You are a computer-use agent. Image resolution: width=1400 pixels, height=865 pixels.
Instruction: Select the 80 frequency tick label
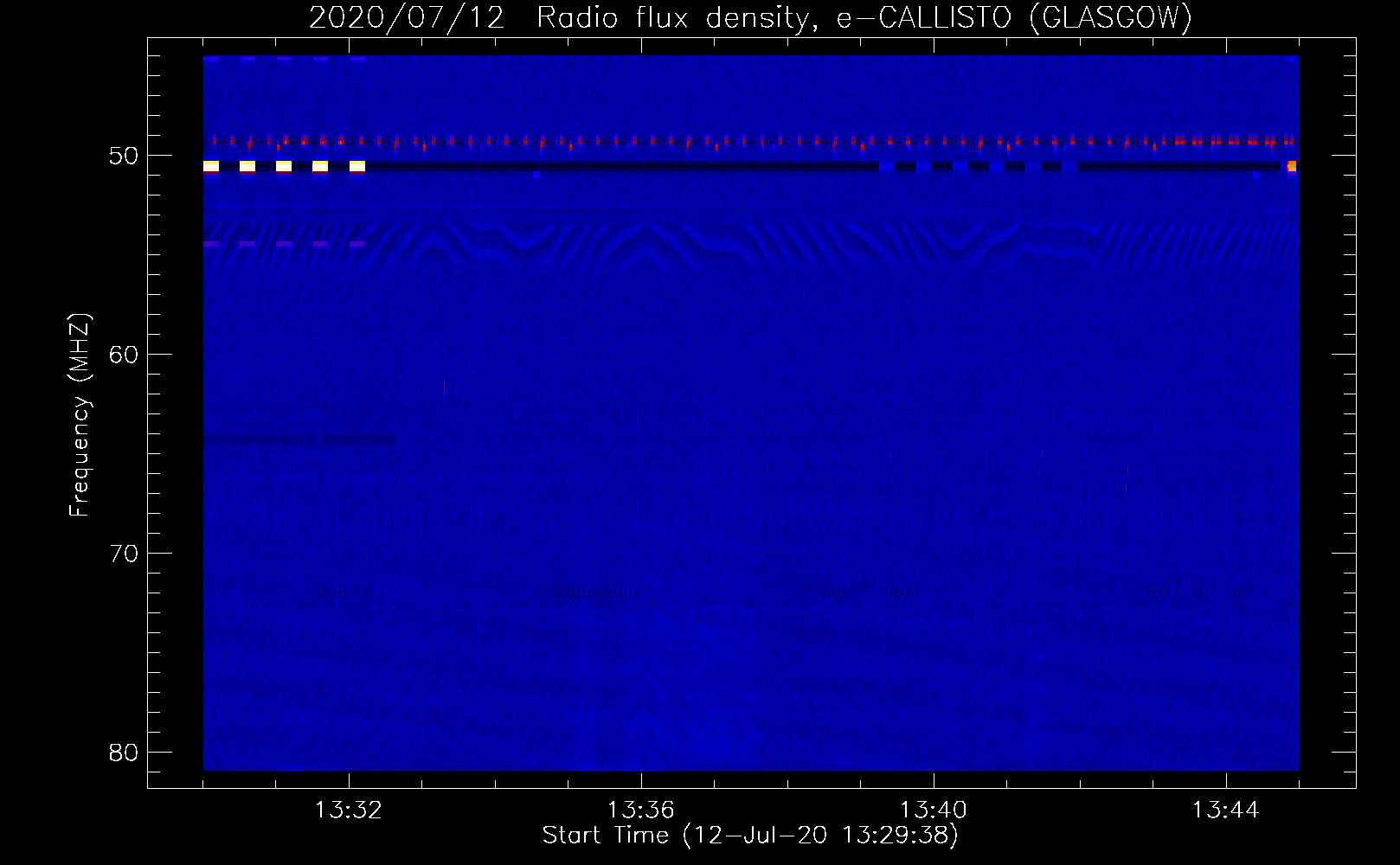coord(124,753)
